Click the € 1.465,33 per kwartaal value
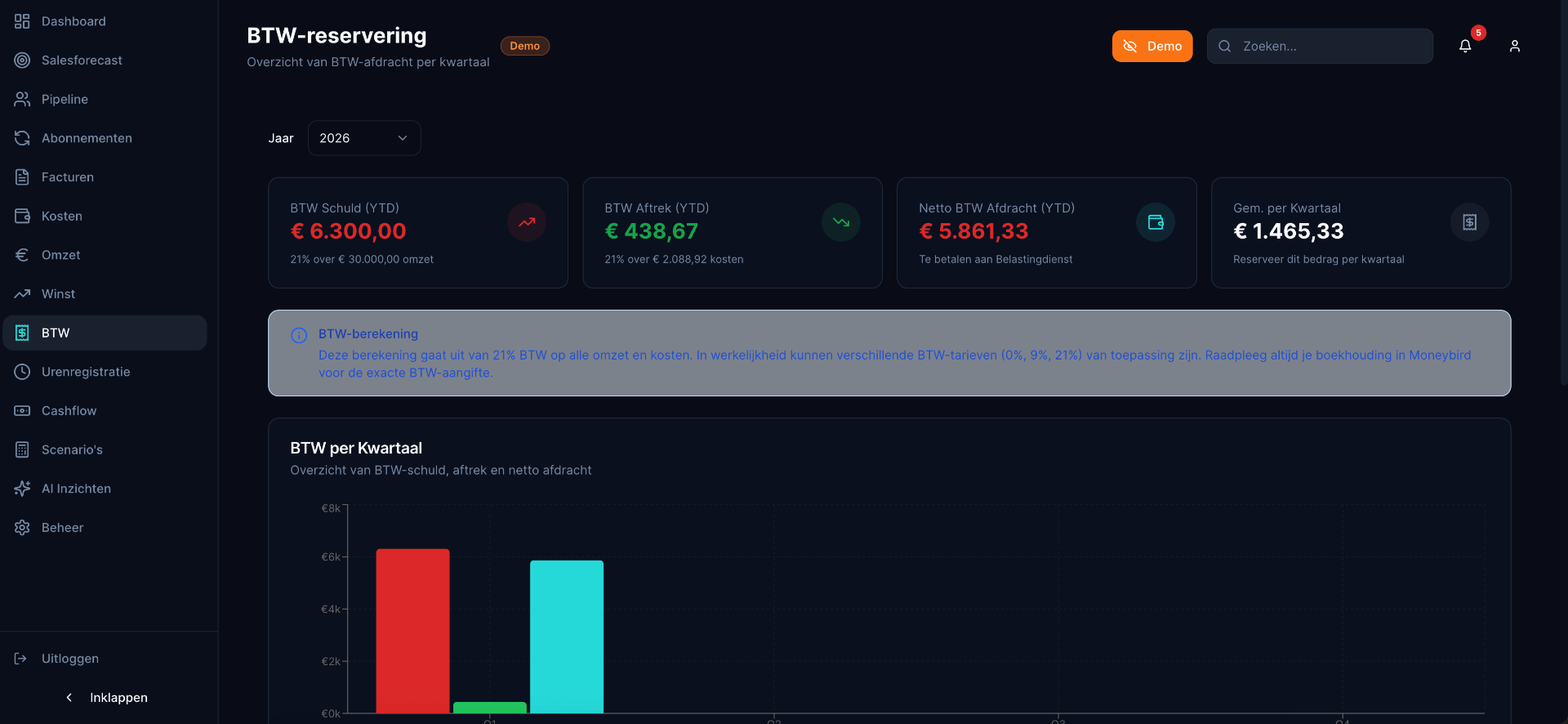 [1288, 231]
